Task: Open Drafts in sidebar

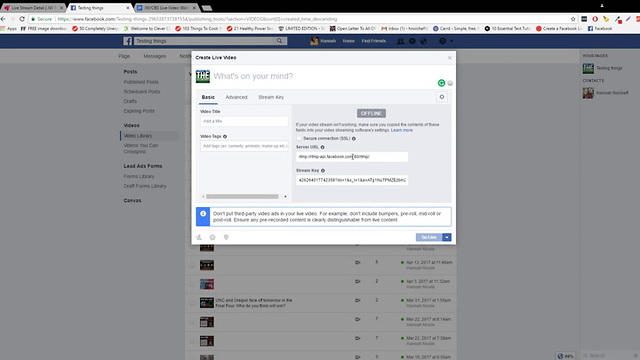Action: 130,101
